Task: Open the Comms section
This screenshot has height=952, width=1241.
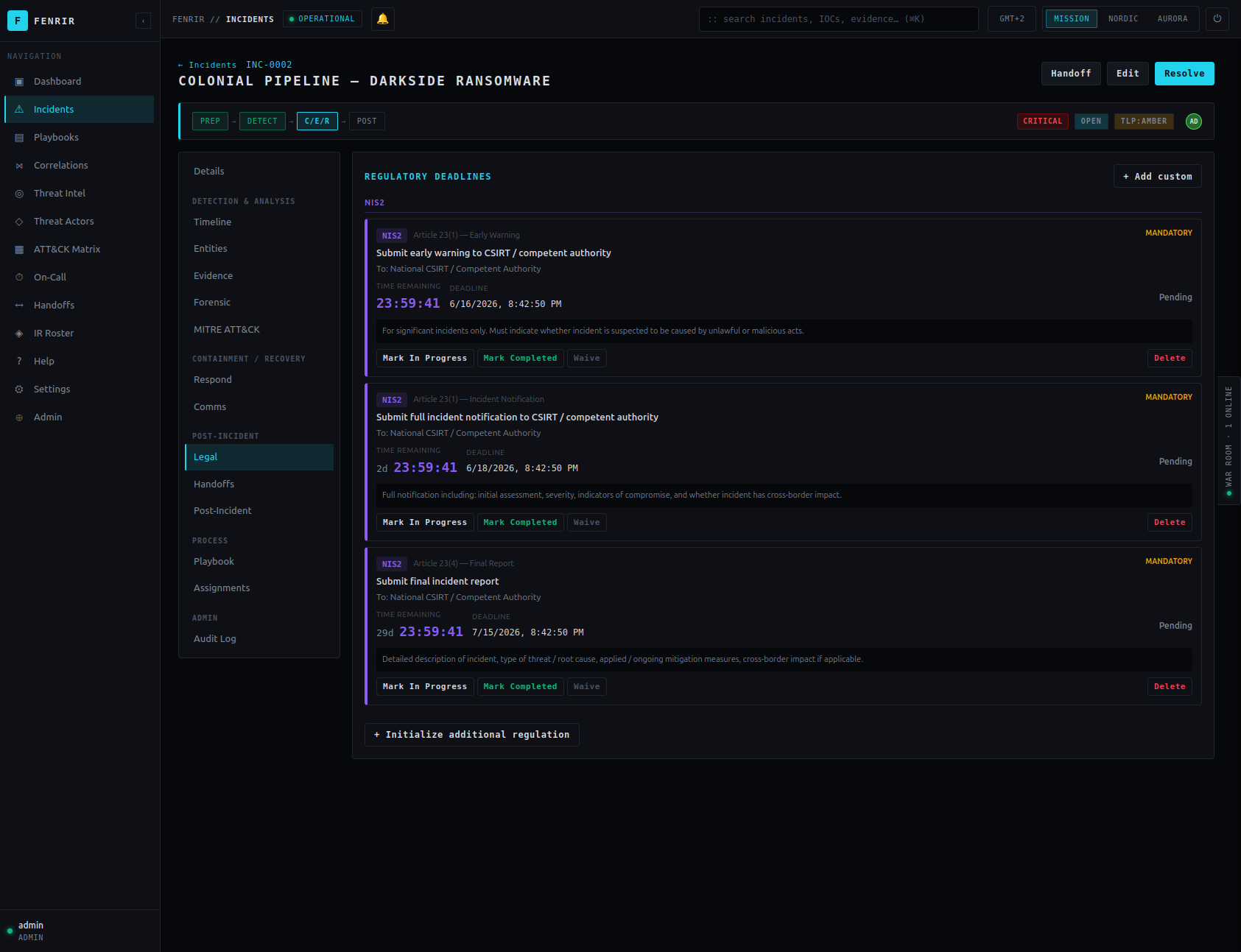Action: coord(259,407)
